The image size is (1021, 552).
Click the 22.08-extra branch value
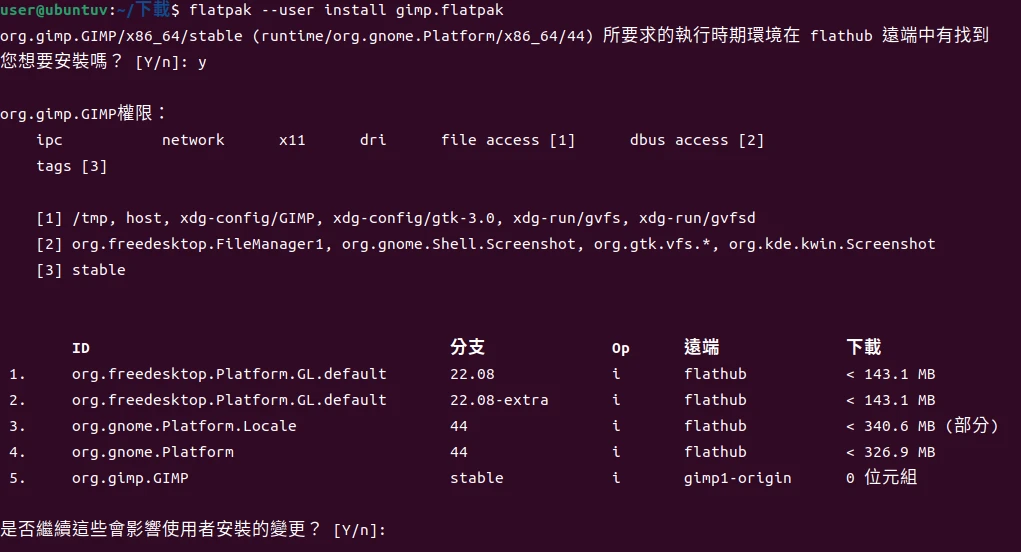click(499, 400)
